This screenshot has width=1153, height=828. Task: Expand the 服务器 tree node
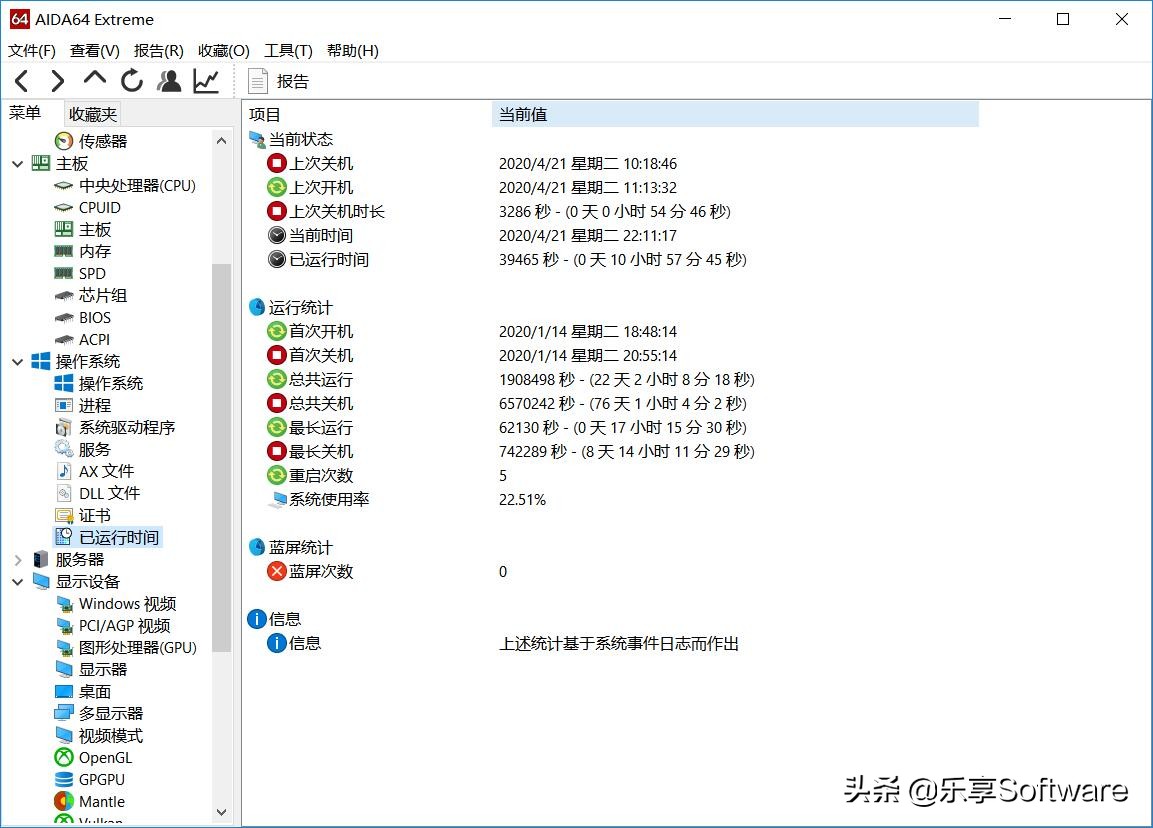coord(16,559)
